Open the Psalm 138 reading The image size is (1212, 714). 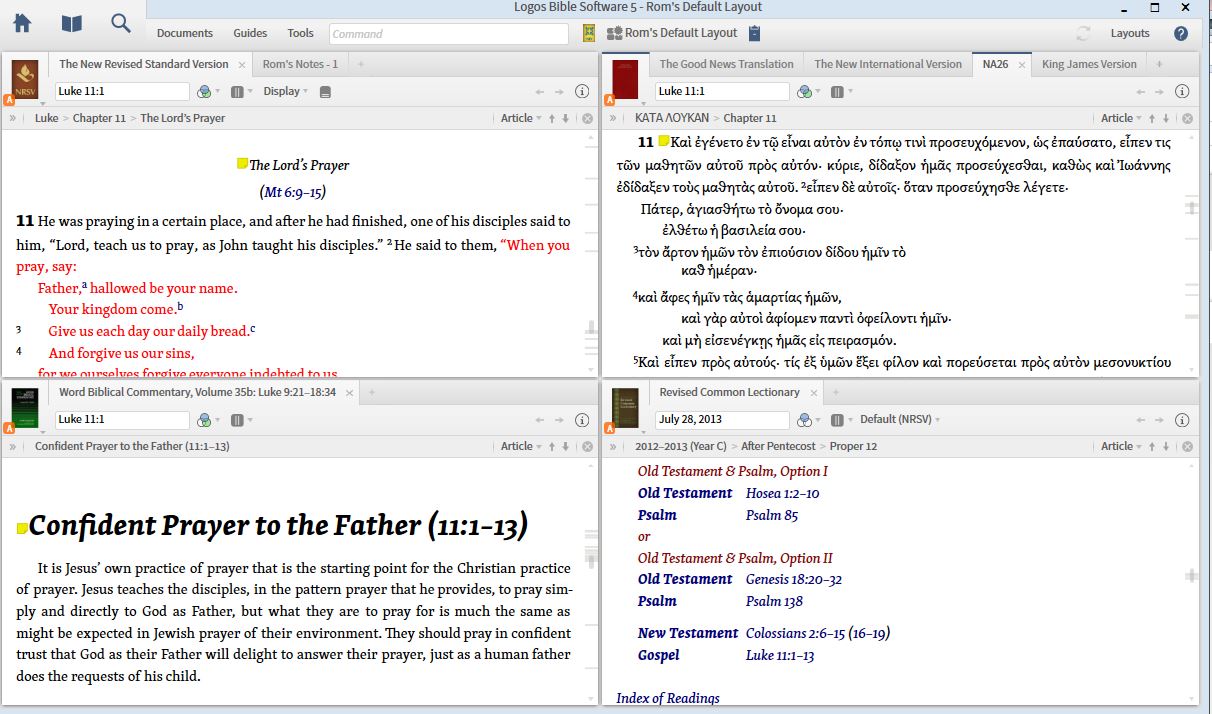click(775, 601)
